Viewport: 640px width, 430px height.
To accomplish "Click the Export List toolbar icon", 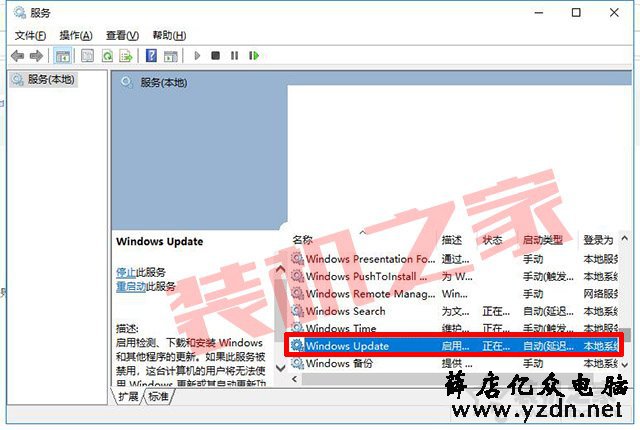I will pos(126,55).
